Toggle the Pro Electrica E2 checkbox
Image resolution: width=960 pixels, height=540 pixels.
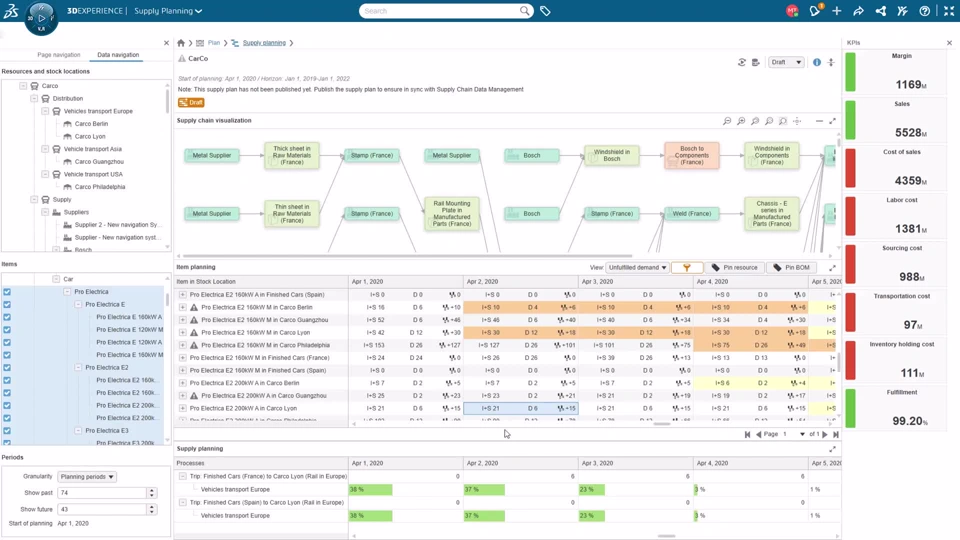[7, 367]
